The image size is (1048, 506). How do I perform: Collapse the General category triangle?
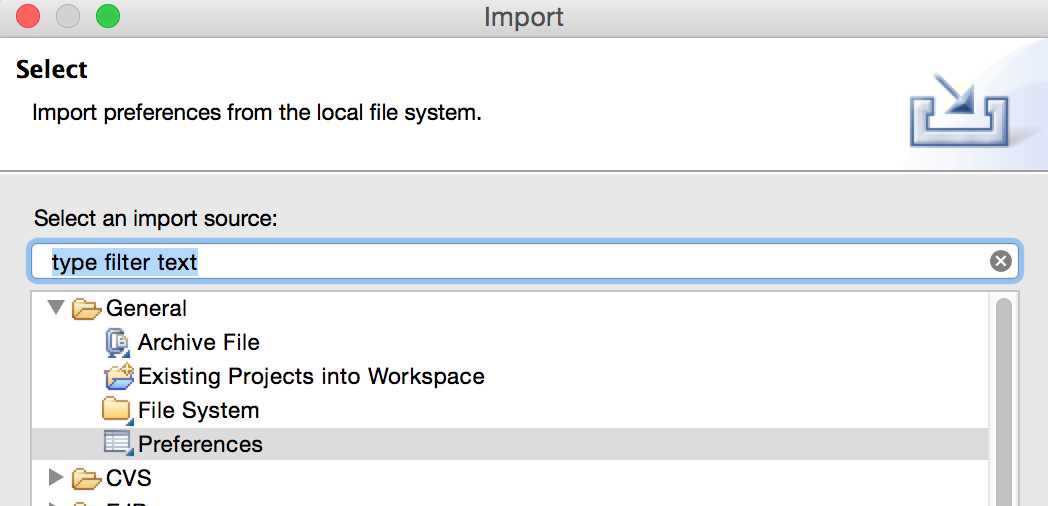[57, 307]
